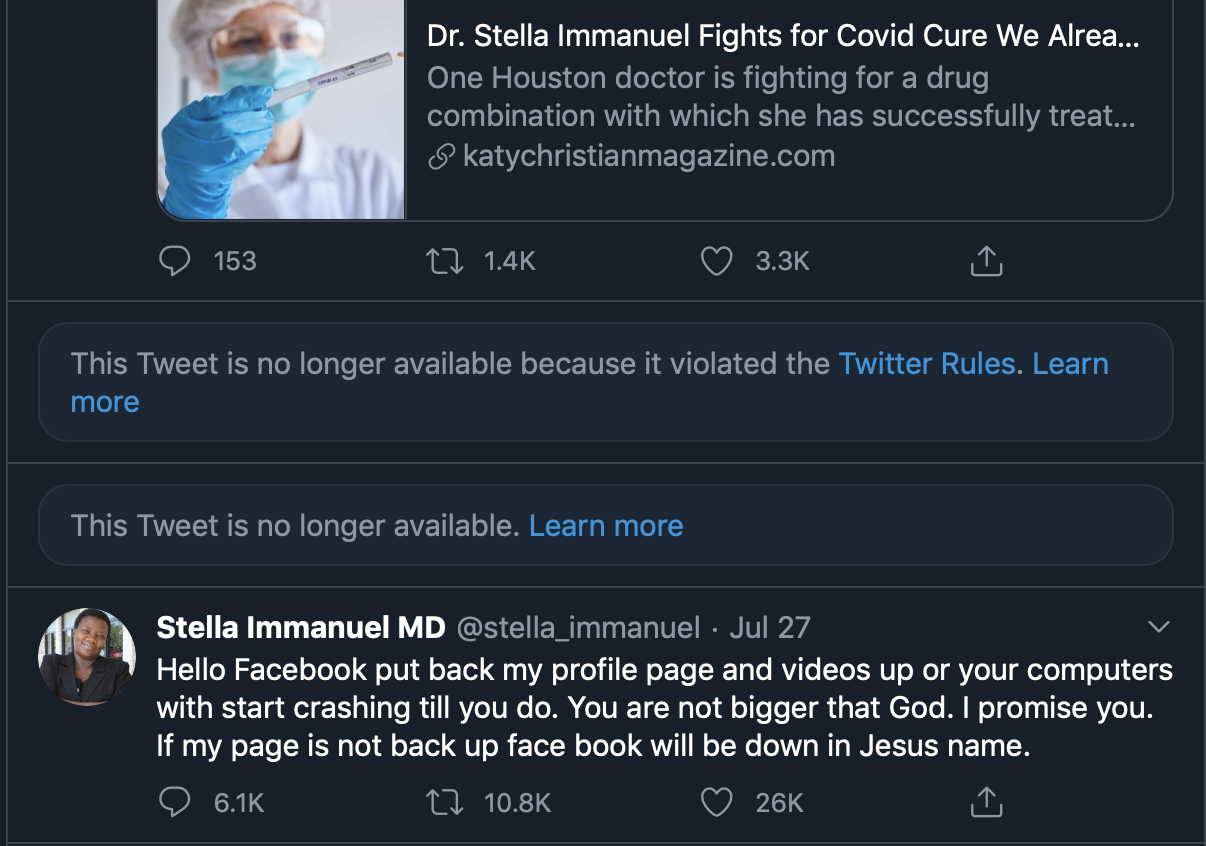Viewport: 1206px width, 846px height.
Task: Click the Facebook profile page tweet text
Action: point(664,707)
